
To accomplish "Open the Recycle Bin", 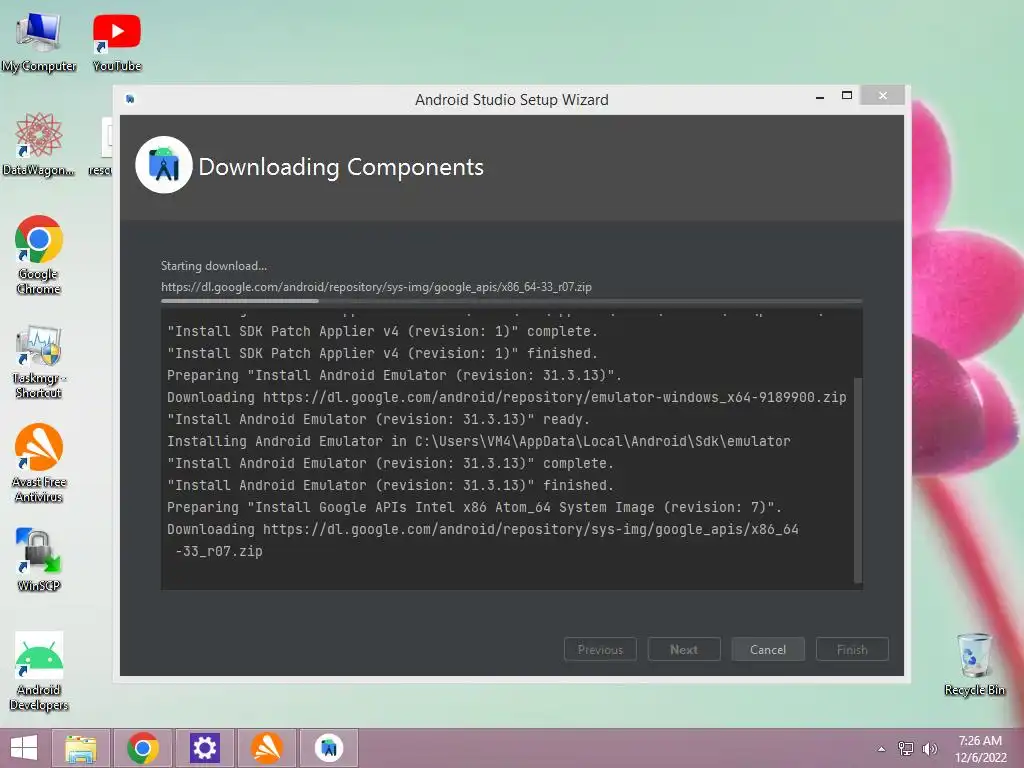I will click(974, 664).
